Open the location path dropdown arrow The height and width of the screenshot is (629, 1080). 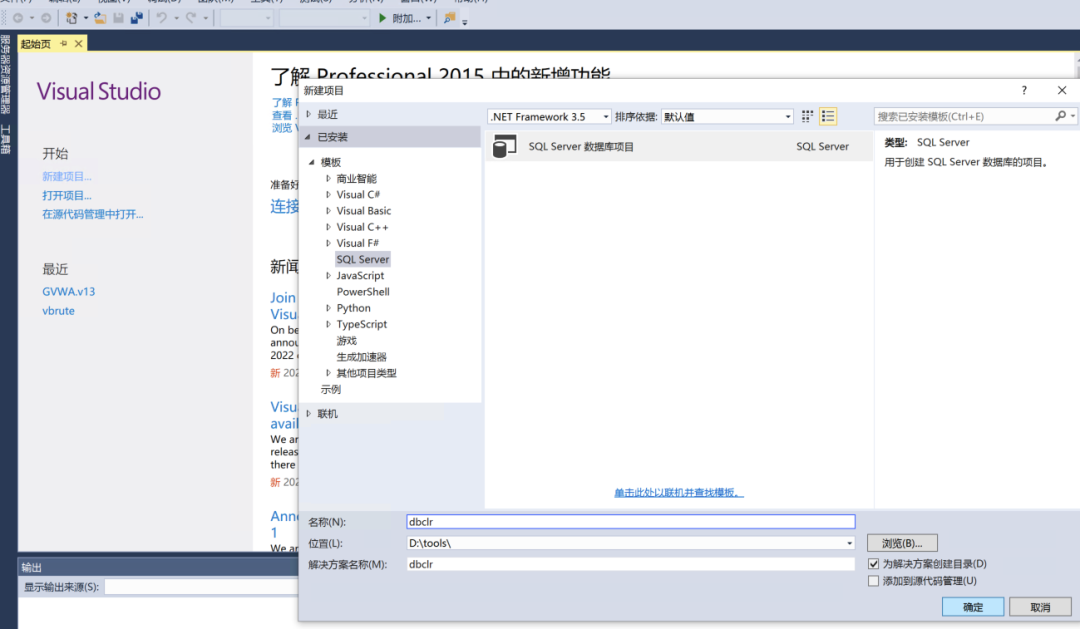[849, 544]
